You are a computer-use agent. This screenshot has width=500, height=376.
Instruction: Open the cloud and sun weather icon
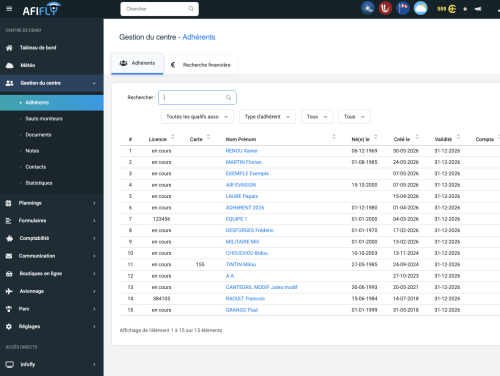coord(421,8)
